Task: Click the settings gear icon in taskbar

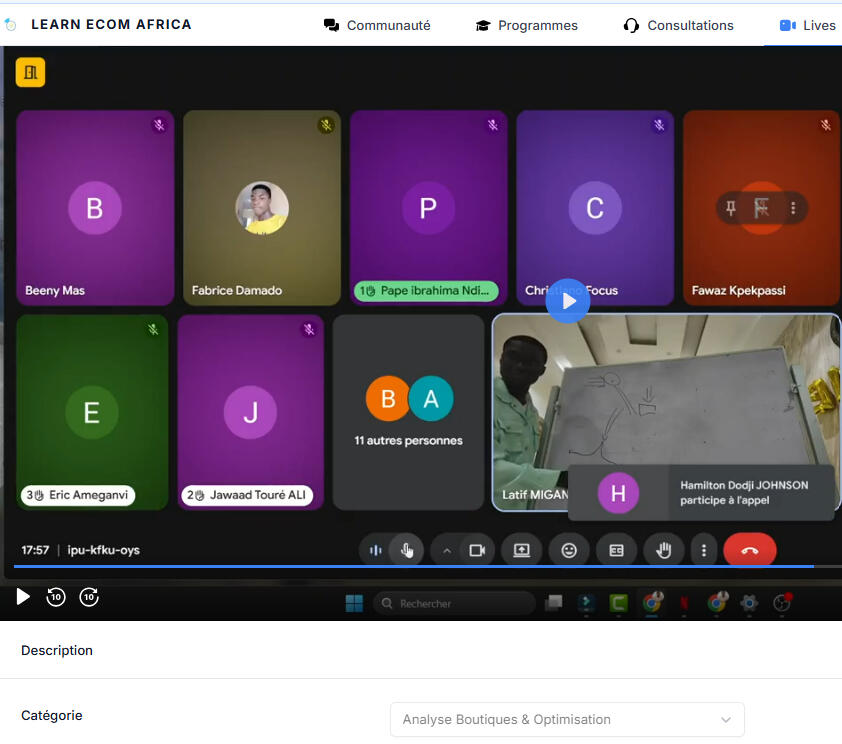Action: click(x=749, y=603)
